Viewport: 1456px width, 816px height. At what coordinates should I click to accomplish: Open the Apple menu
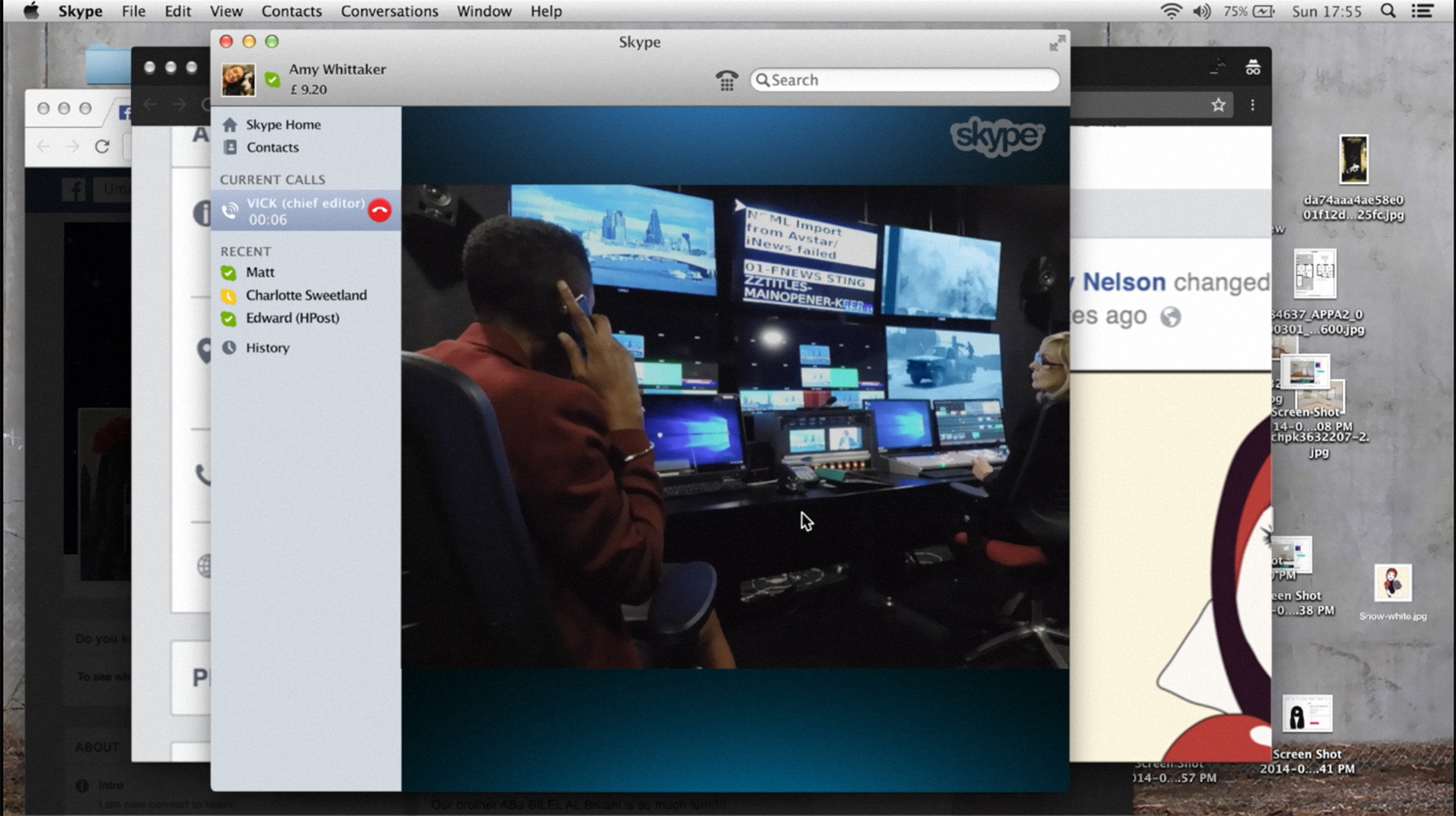(31, 11)
